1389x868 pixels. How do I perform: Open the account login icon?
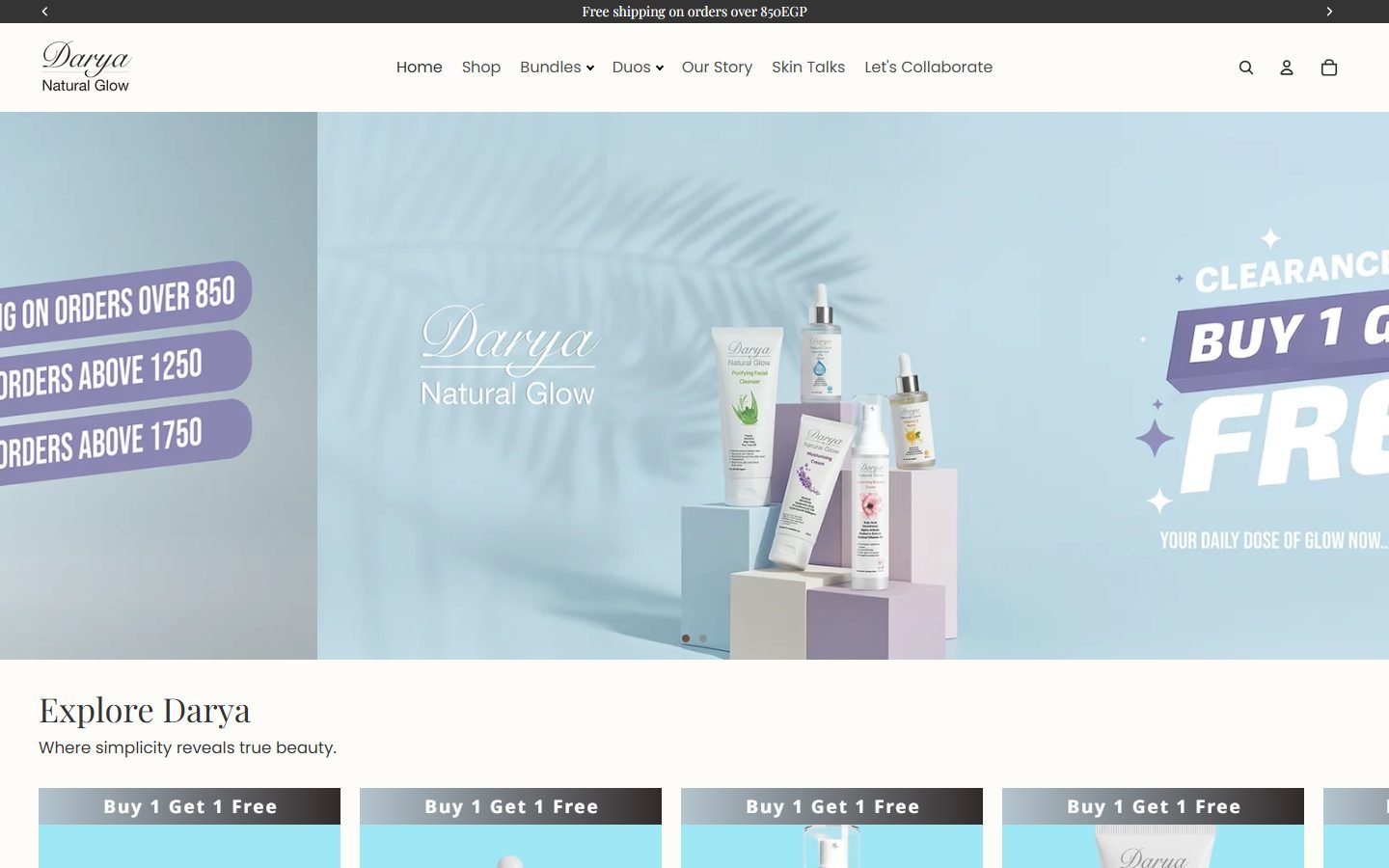(1287, 68)
